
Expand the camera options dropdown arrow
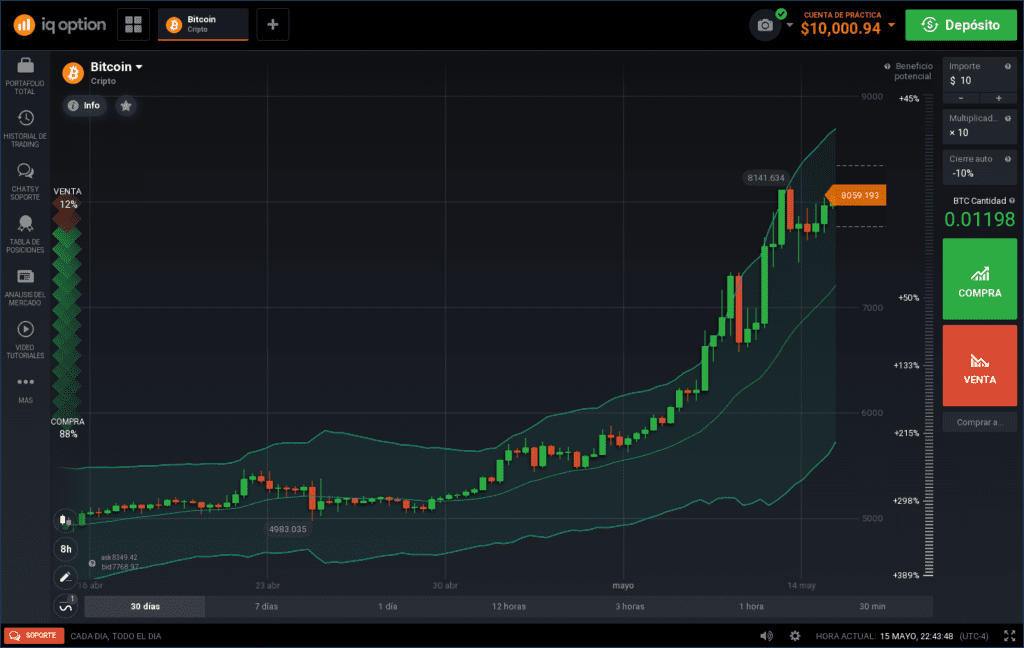pos(790,25)
